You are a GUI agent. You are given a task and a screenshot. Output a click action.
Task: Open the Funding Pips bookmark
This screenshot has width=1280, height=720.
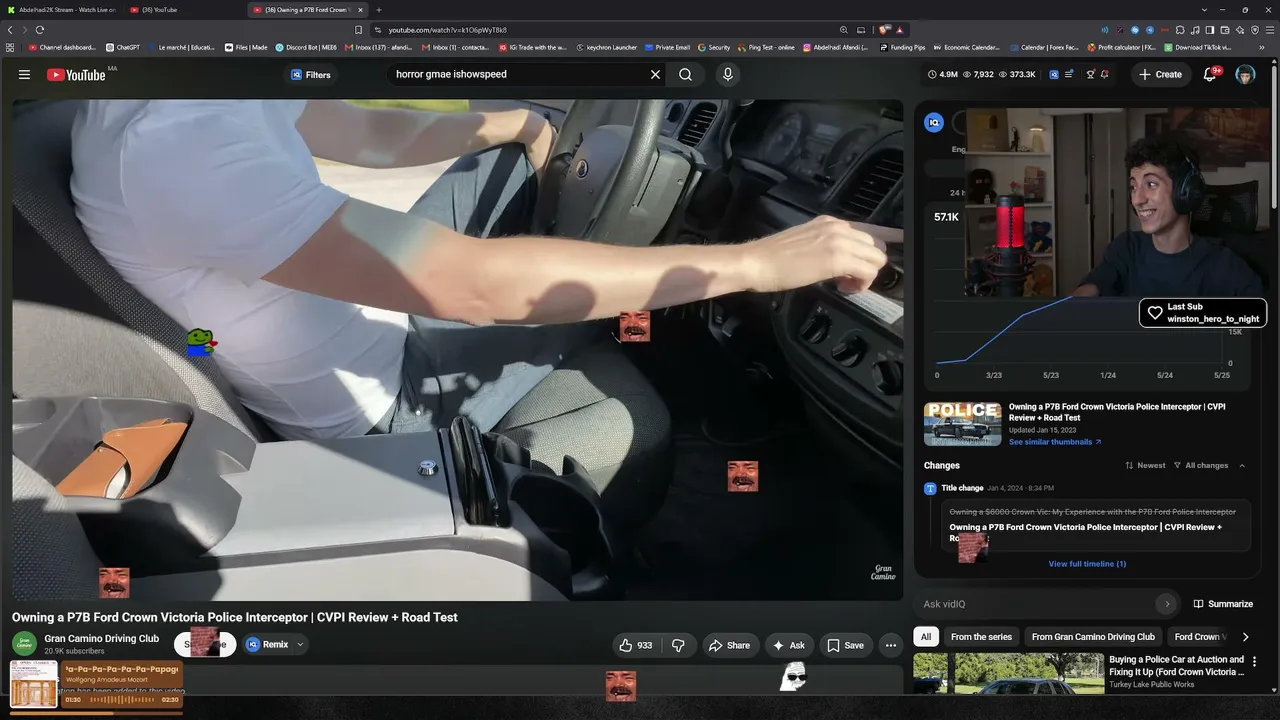point(902,47)
